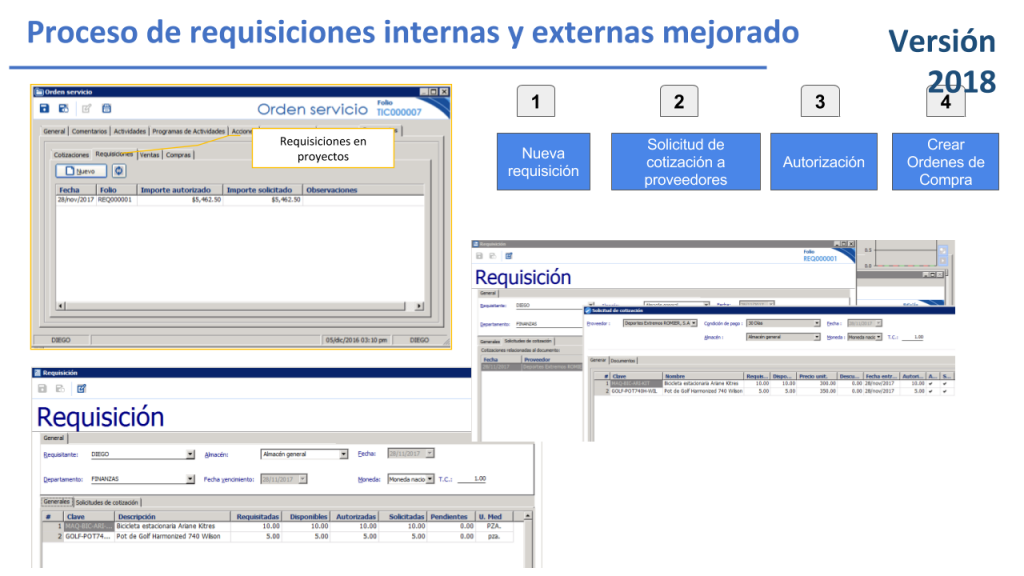Open the Moneda dropdown in the Requisición window with Fecha vencimiento
The width and height of the screenshot is (1024, 576).
(x=430, y=479)
